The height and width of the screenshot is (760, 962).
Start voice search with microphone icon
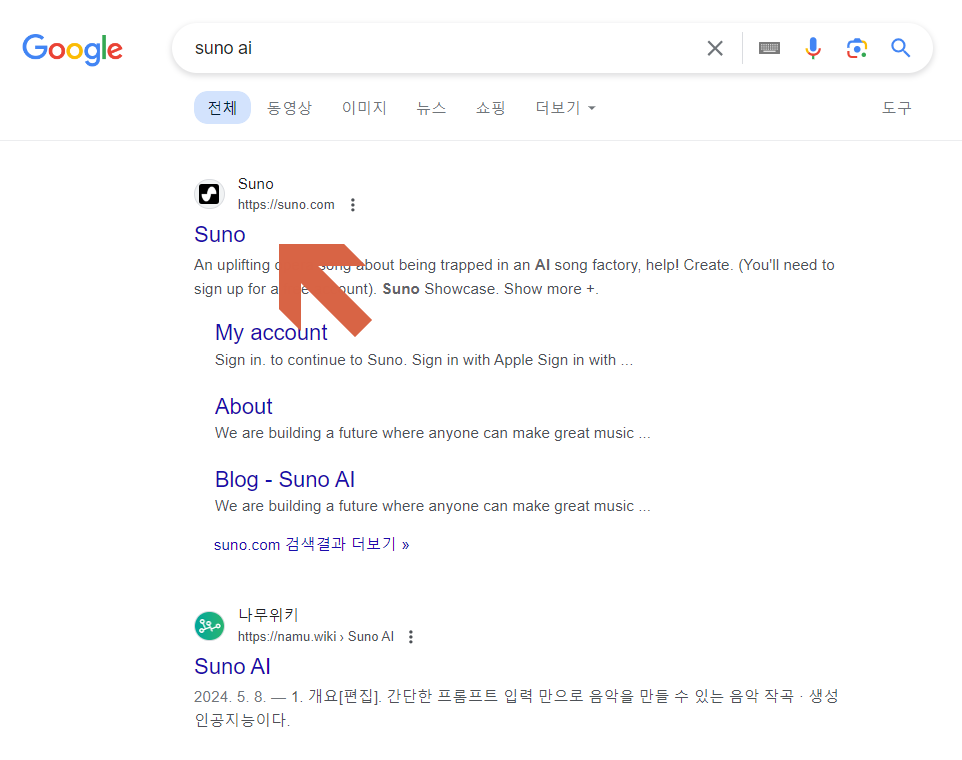[813, 48]
